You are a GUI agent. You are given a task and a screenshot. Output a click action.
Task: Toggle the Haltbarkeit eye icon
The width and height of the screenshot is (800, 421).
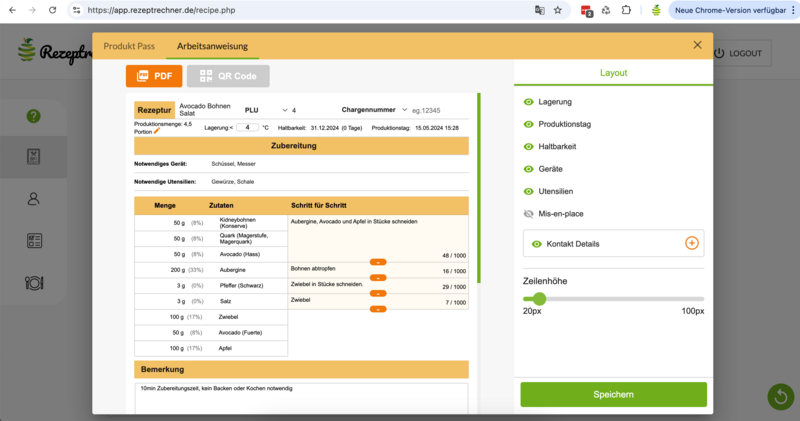click(529, 146)
